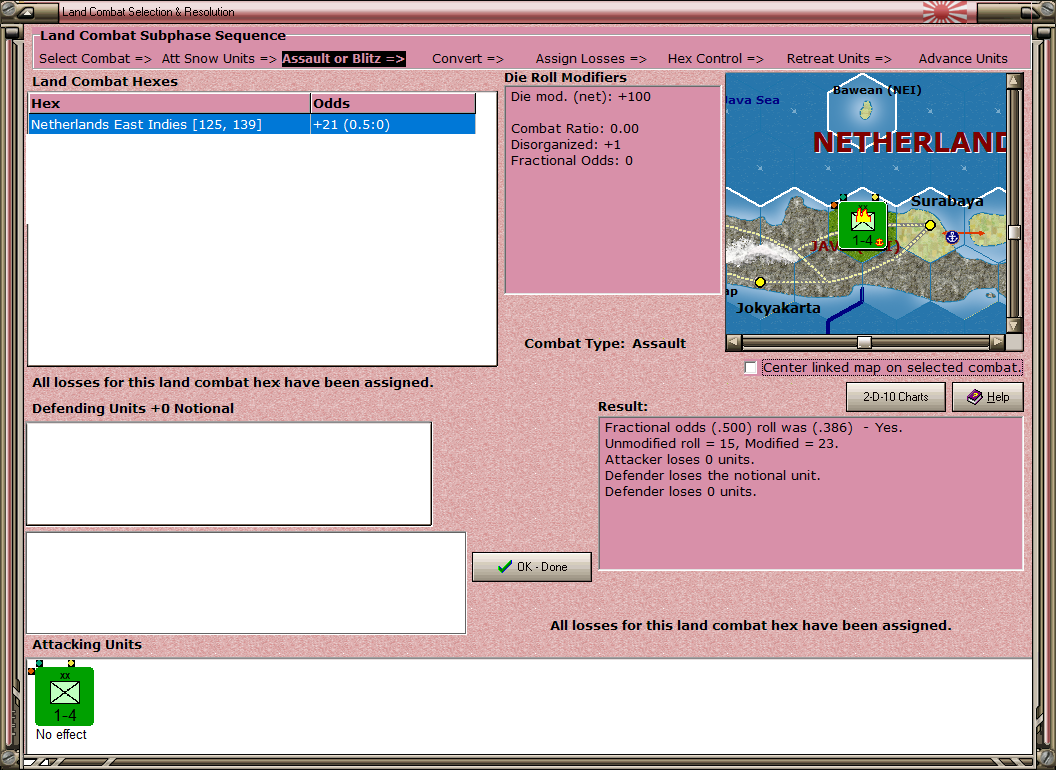Click the Retreat Units subphase step
Image resolution: width=1056 pixels, height=770 pixels.
[839, 59]
